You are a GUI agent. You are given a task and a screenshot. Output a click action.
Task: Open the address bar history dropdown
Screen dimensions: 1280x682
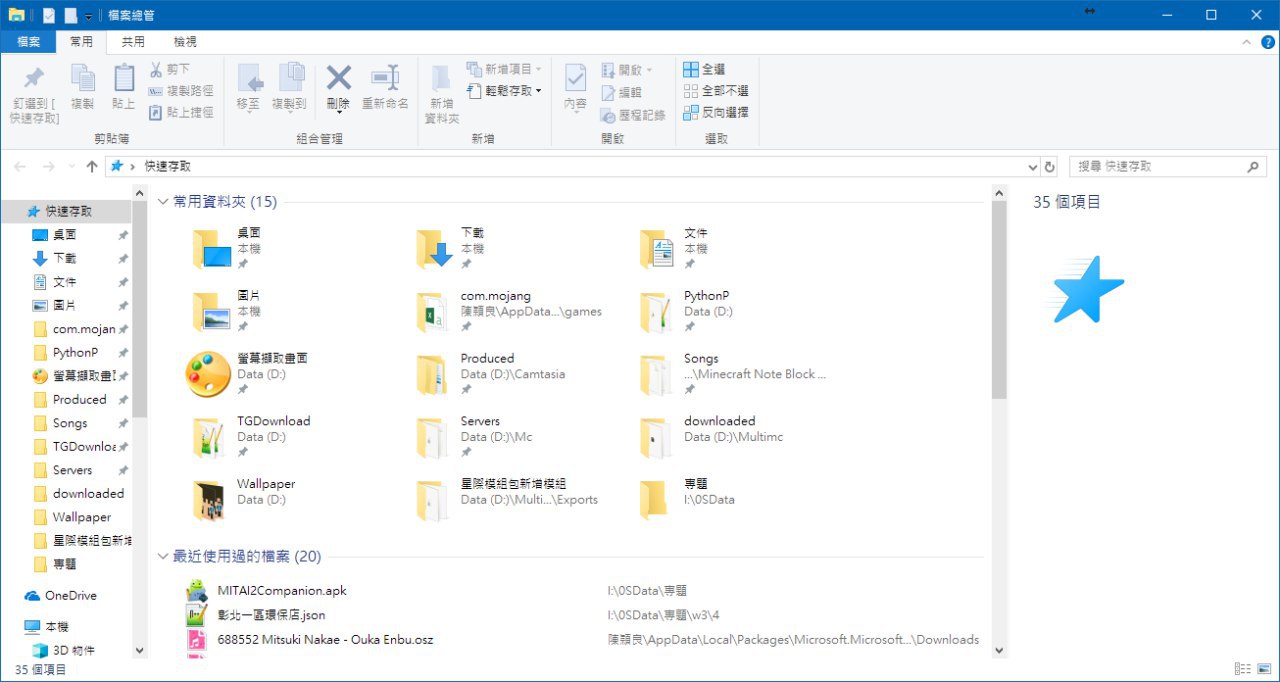(x=1033, y=167)
